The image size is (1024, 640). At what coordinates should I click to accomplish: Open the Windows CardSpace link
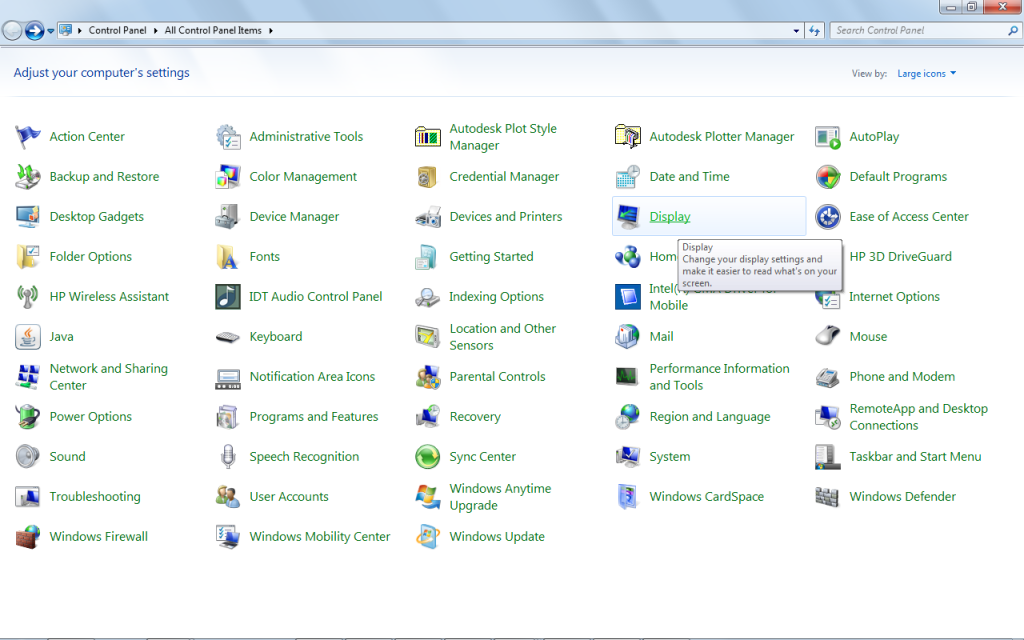point(707,496)
